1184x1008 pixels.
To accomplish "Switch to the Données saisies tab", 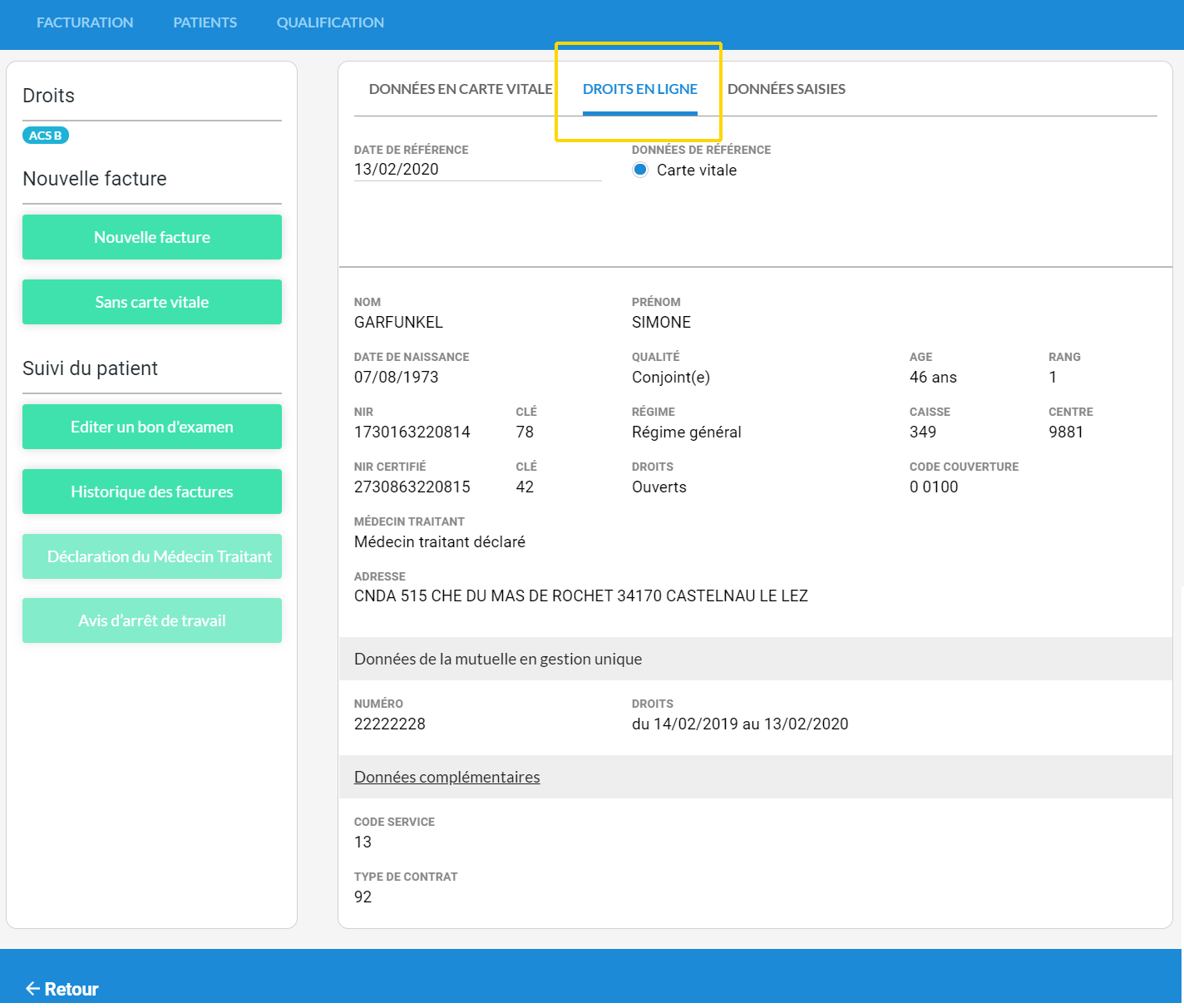I will (786, 89).
